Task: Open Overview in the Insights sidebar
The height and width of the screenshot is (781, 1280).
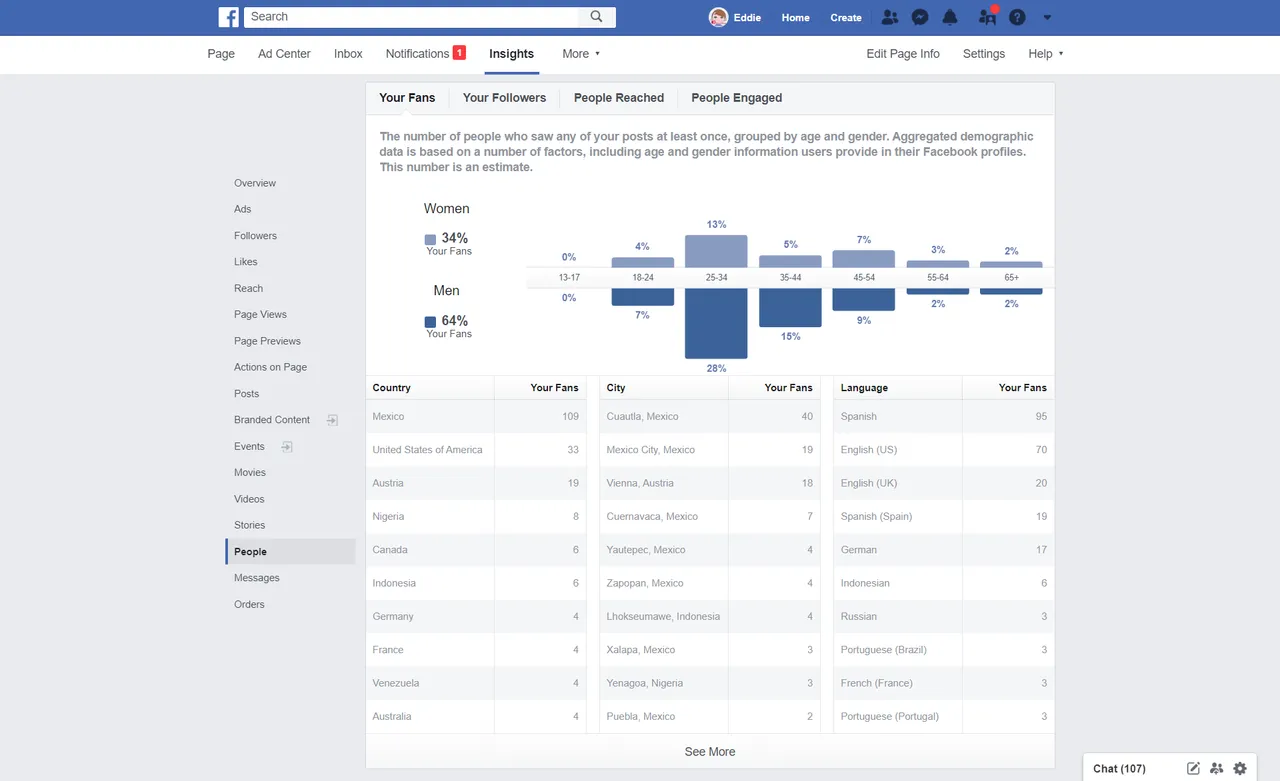Action: [255, 183]
